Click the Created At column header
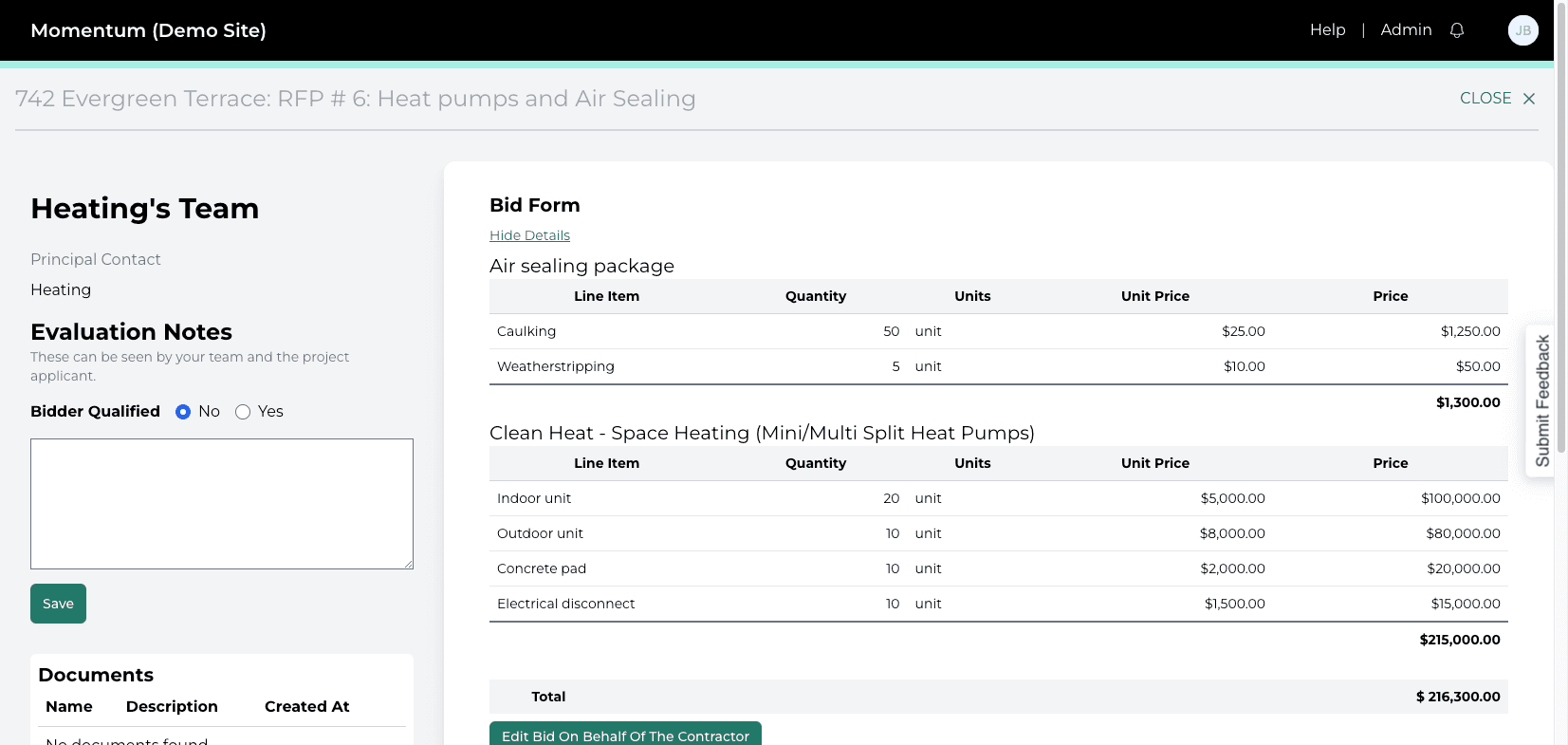Image resolution: width=1568 pixels, height=745 pixels. tap(307, 707)
